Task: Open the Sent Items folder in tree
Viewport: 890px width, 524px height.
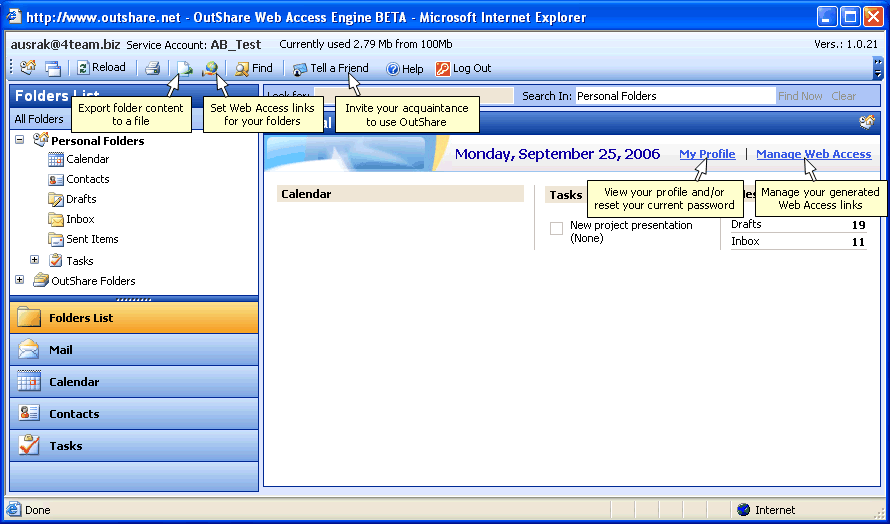Action: click(x=92, y=239)
